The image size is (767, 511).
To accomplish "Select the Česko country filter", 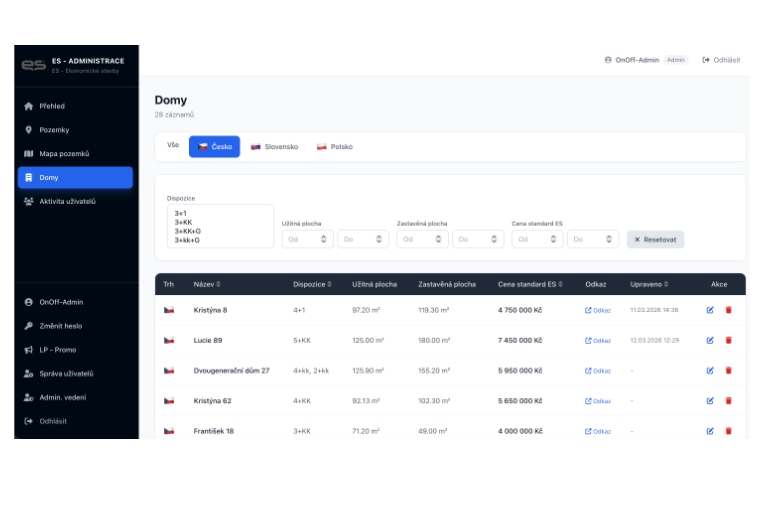I will 214,147.
